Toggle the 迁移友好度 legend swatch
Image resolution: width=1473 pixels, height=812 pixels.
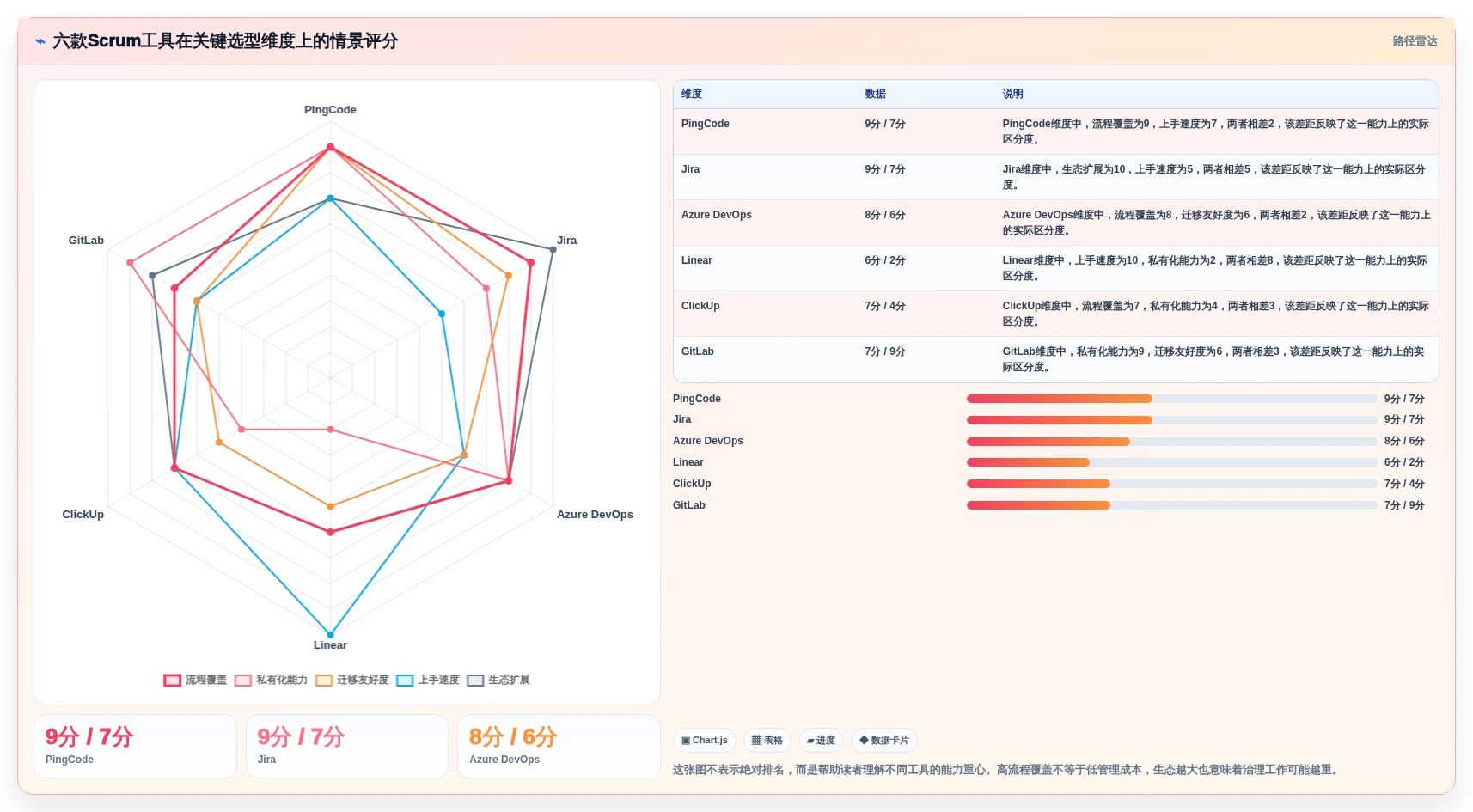click(324, 681)
